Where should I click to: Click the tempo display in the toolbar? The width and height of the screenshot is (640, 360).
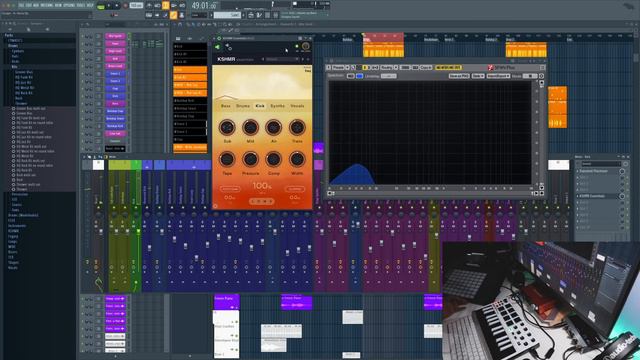pyautogui.click(x=136, y=6)
